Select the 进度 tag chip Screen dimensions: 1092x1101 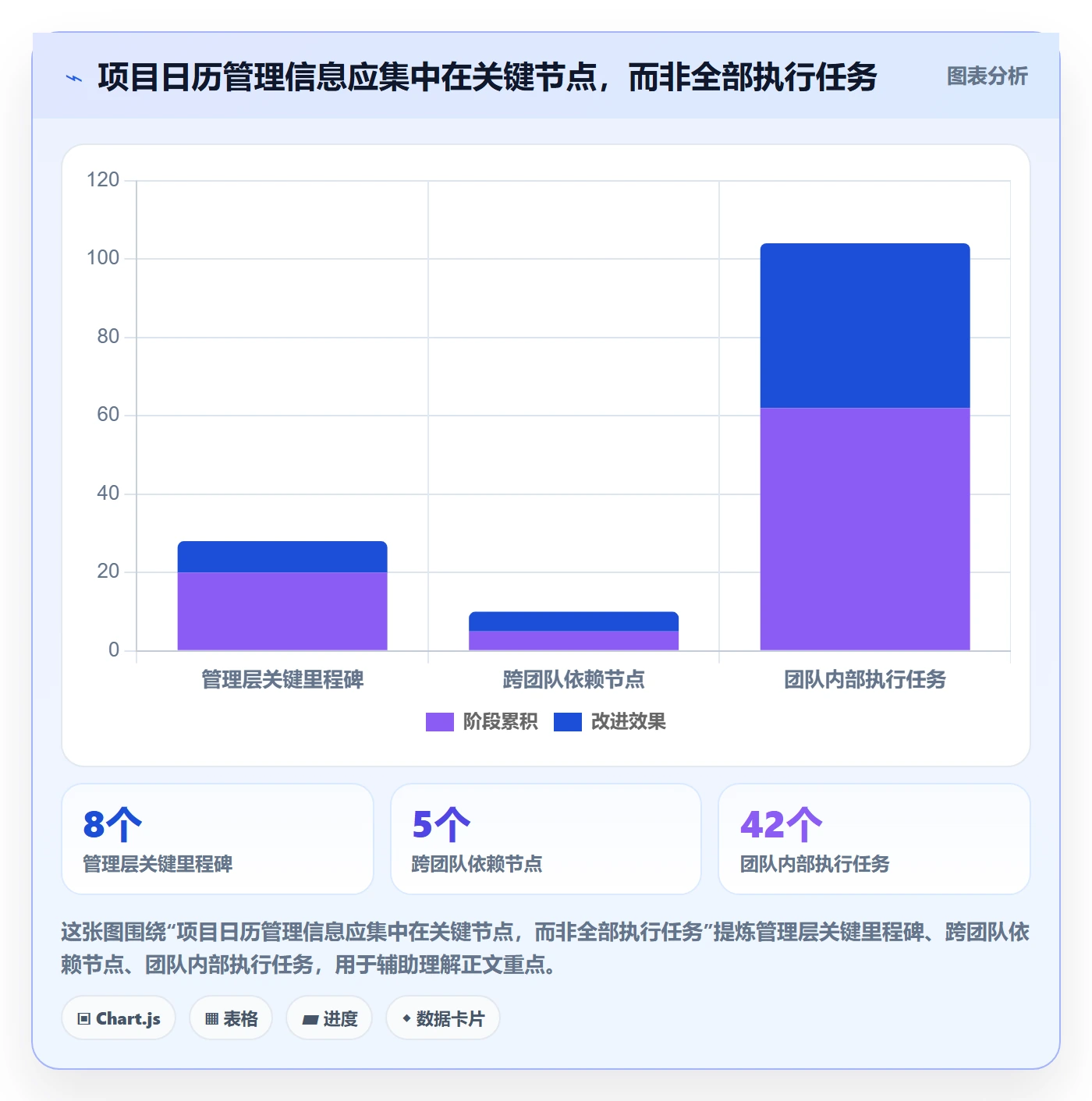pyautogui.click(x=329, y=1018)
